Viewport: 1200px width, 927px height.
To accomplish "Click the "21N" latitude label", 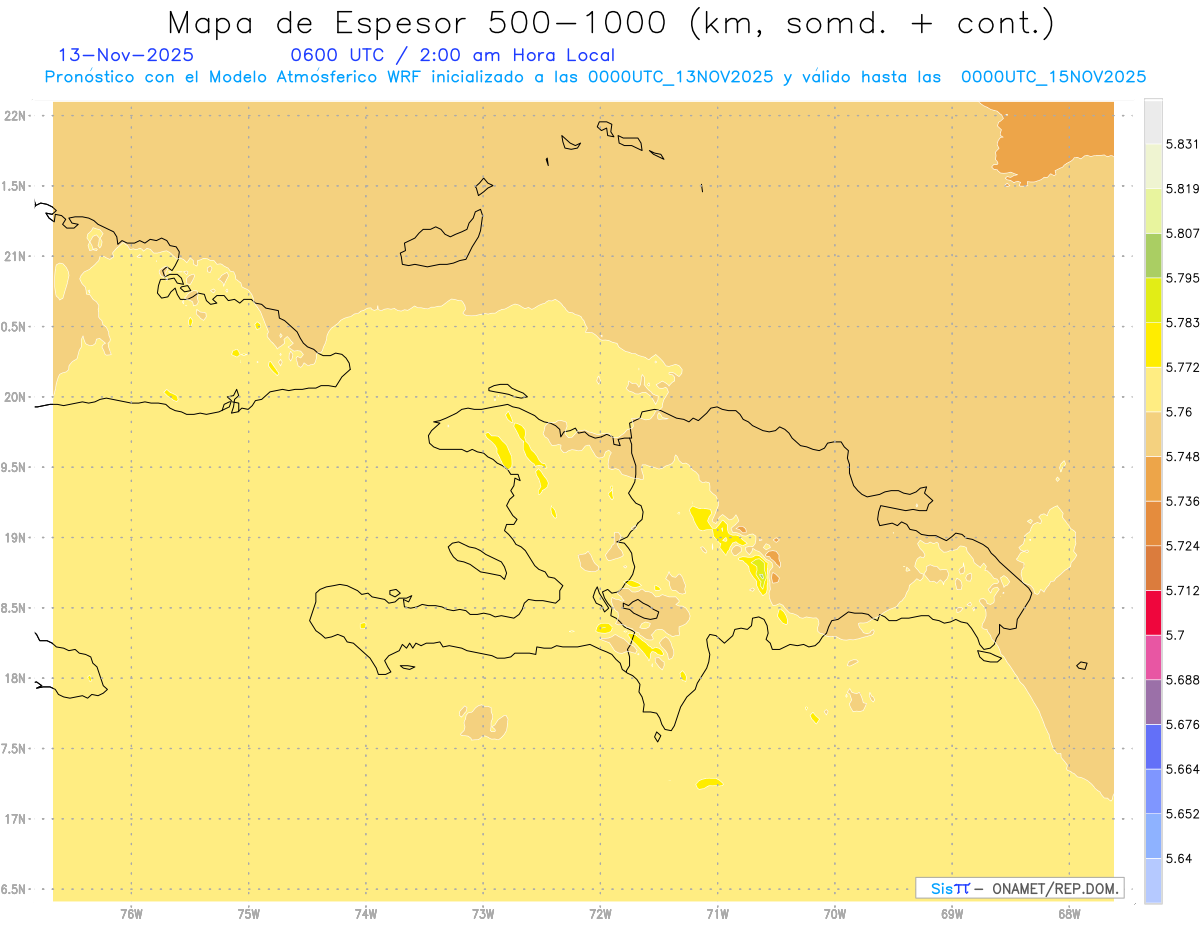I will click(16, 256).
